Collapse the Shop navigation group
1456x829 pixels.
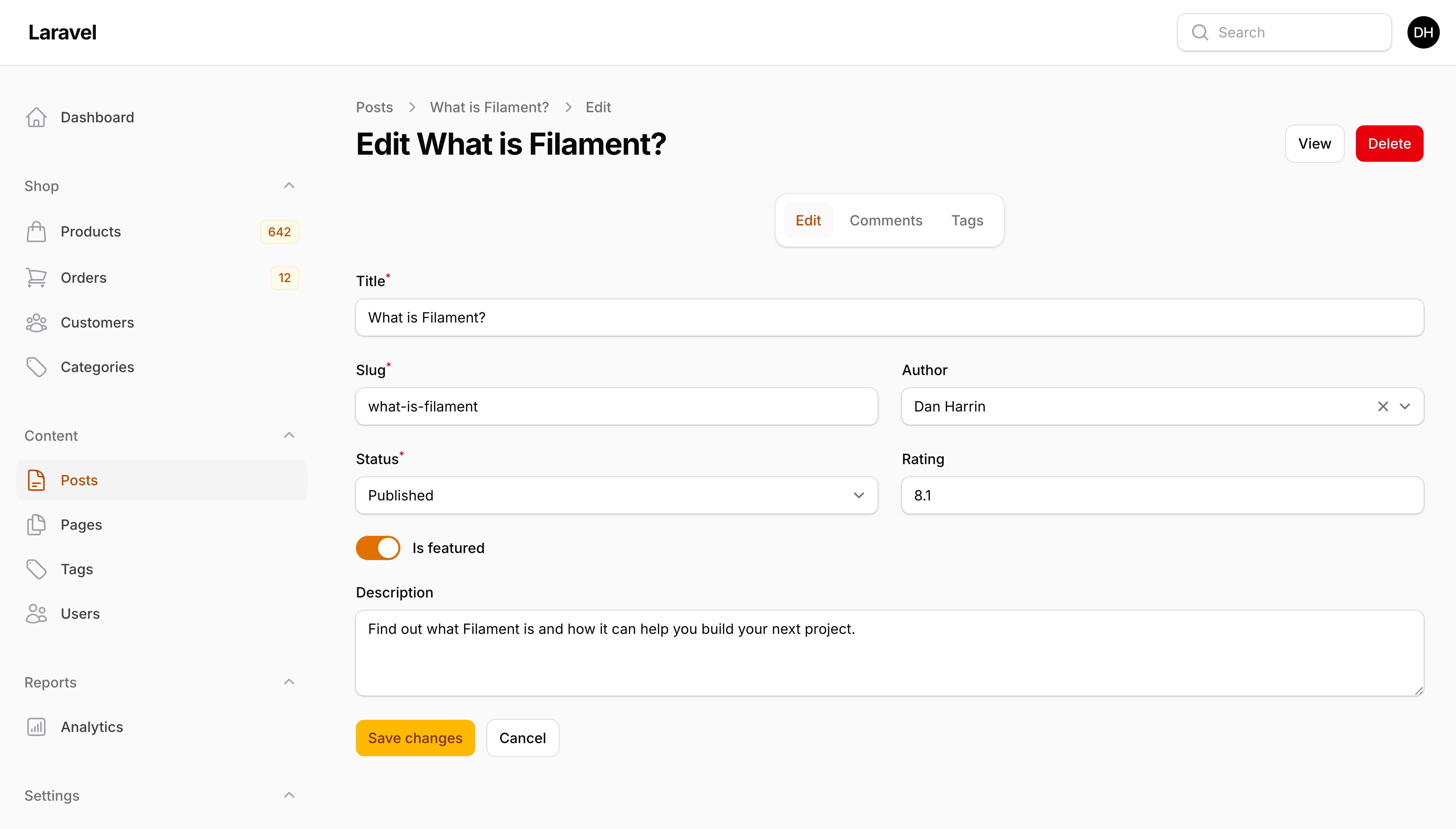tap(289, 186)
